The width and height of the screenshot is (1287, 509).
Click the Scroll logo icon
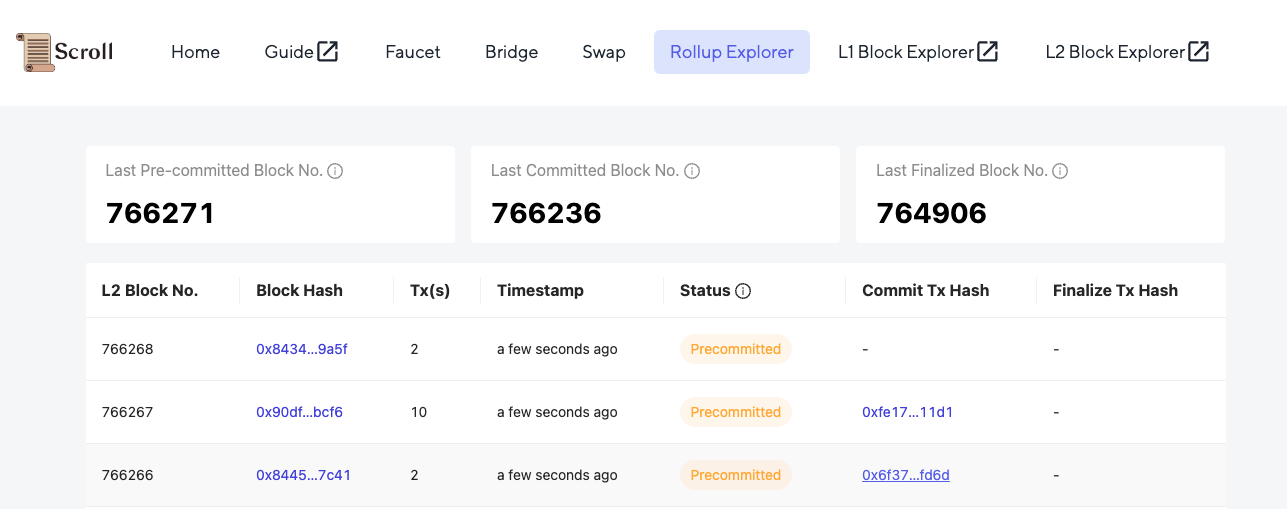[35, 52]
